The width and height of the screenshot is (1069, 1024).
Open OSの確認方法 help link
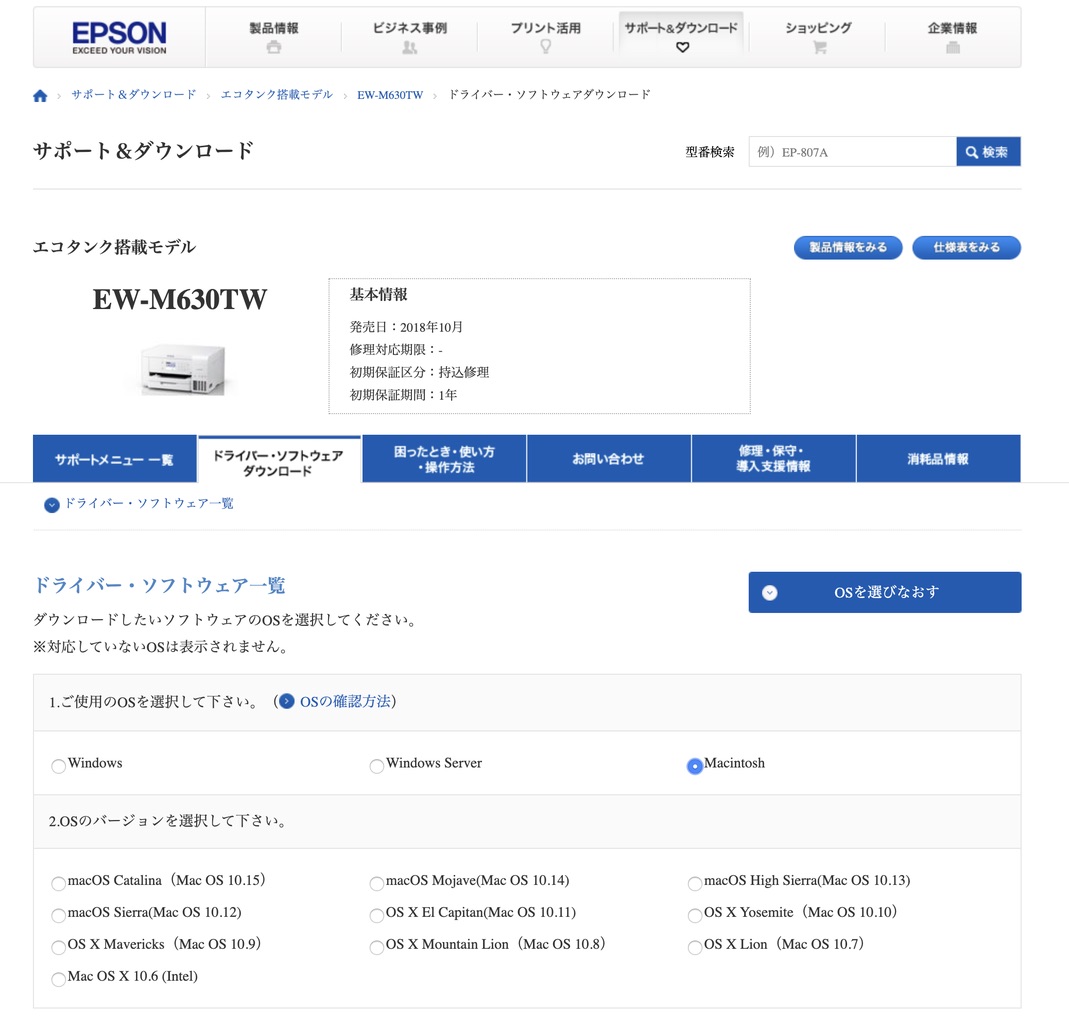click(345, 702)
